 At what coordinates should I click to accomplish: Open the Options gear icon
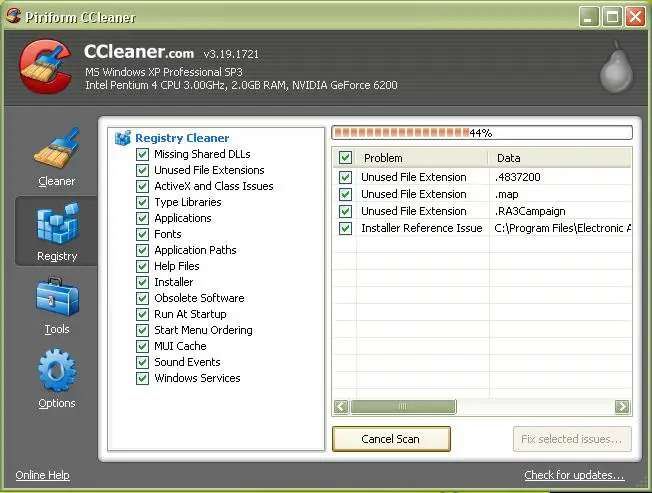(x=57, y=371)
